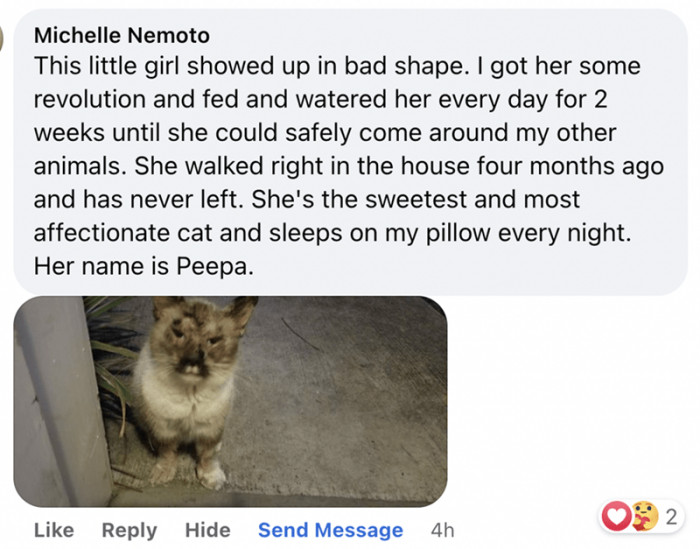Open Michelle Nemoto's profile name link

pos(122,35)
